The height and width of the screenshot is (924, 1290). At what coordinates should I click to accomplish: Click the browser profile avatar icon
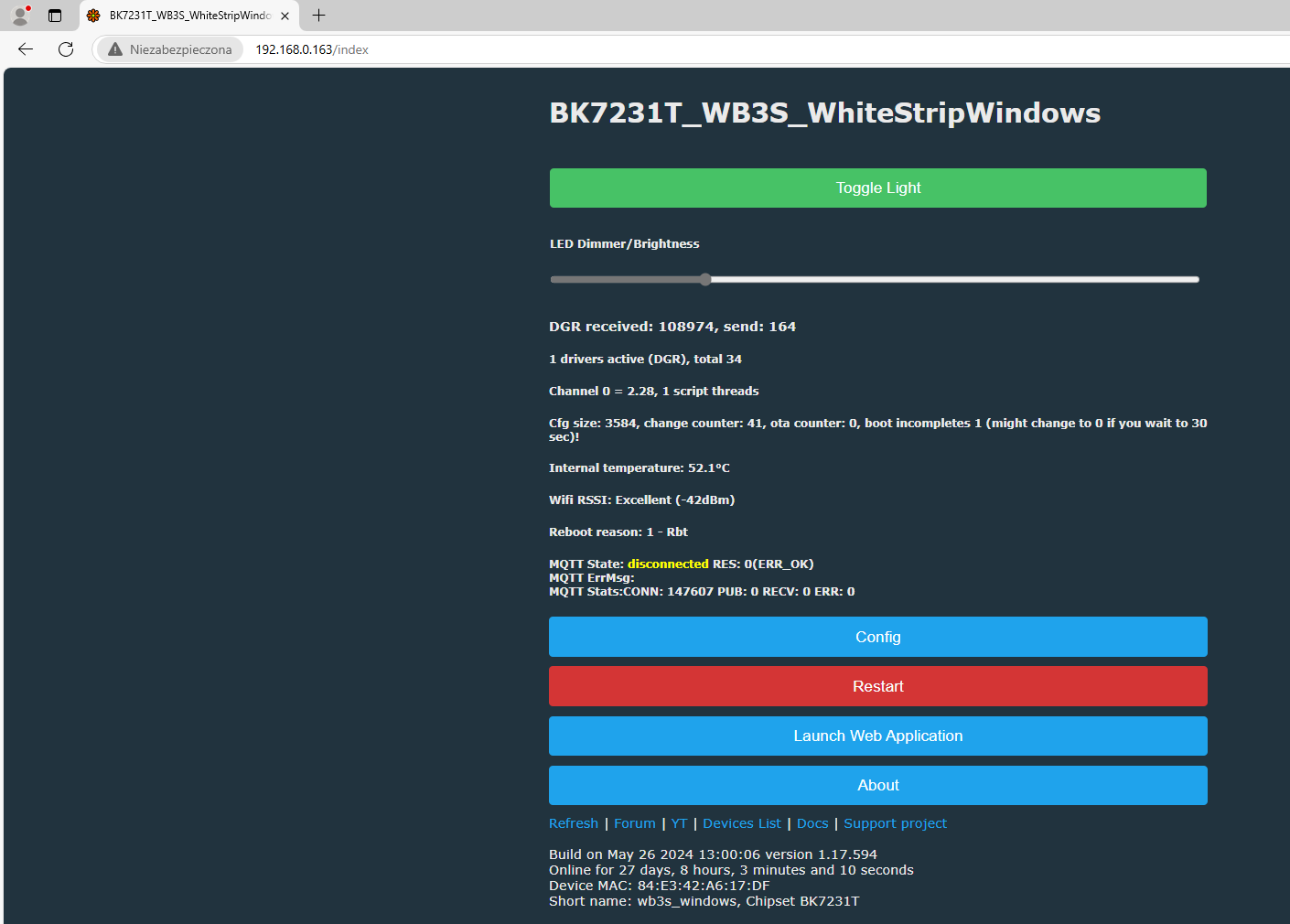click(20, 16)
